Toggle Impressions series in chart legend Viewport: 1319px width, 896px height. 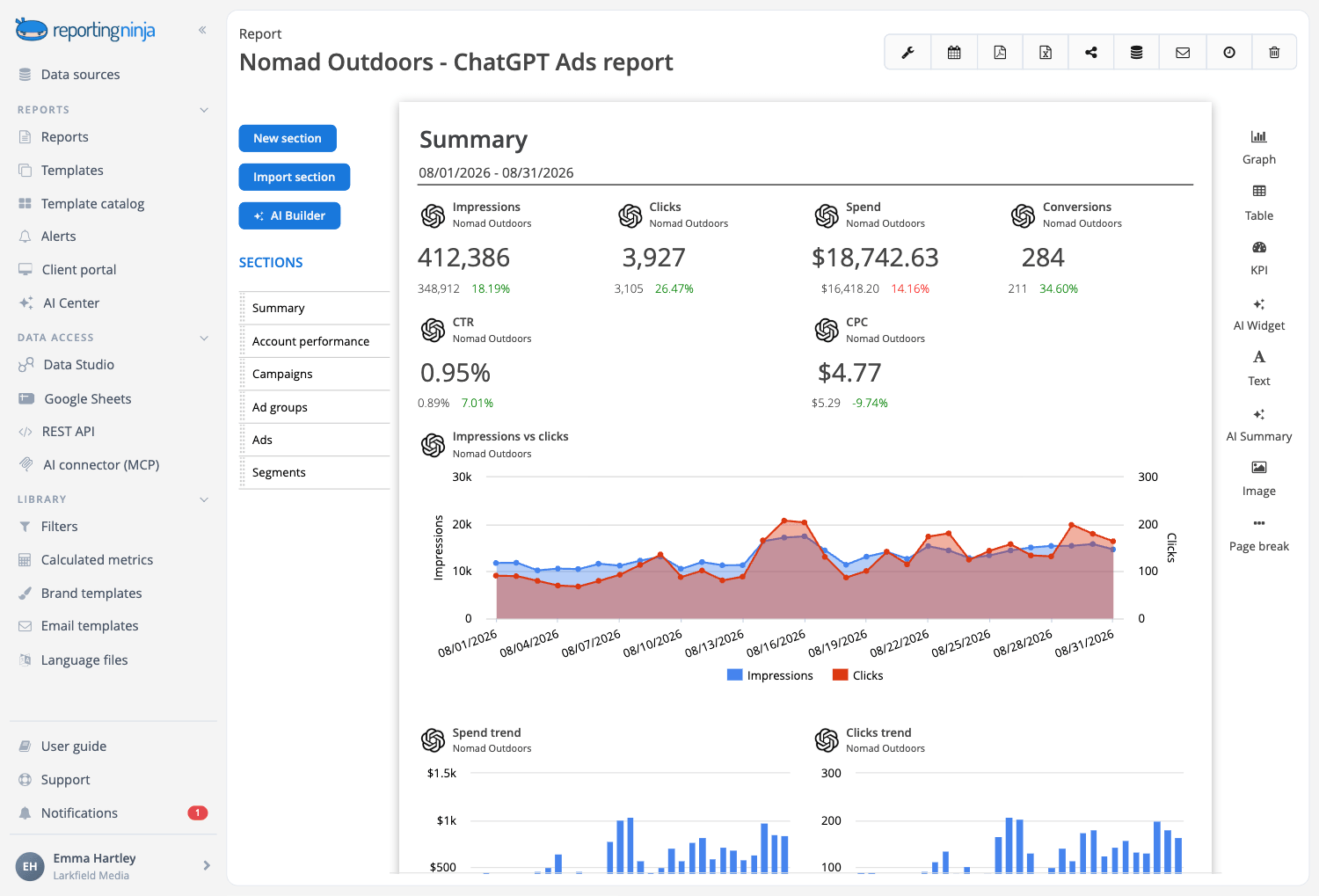coord(770,675)
